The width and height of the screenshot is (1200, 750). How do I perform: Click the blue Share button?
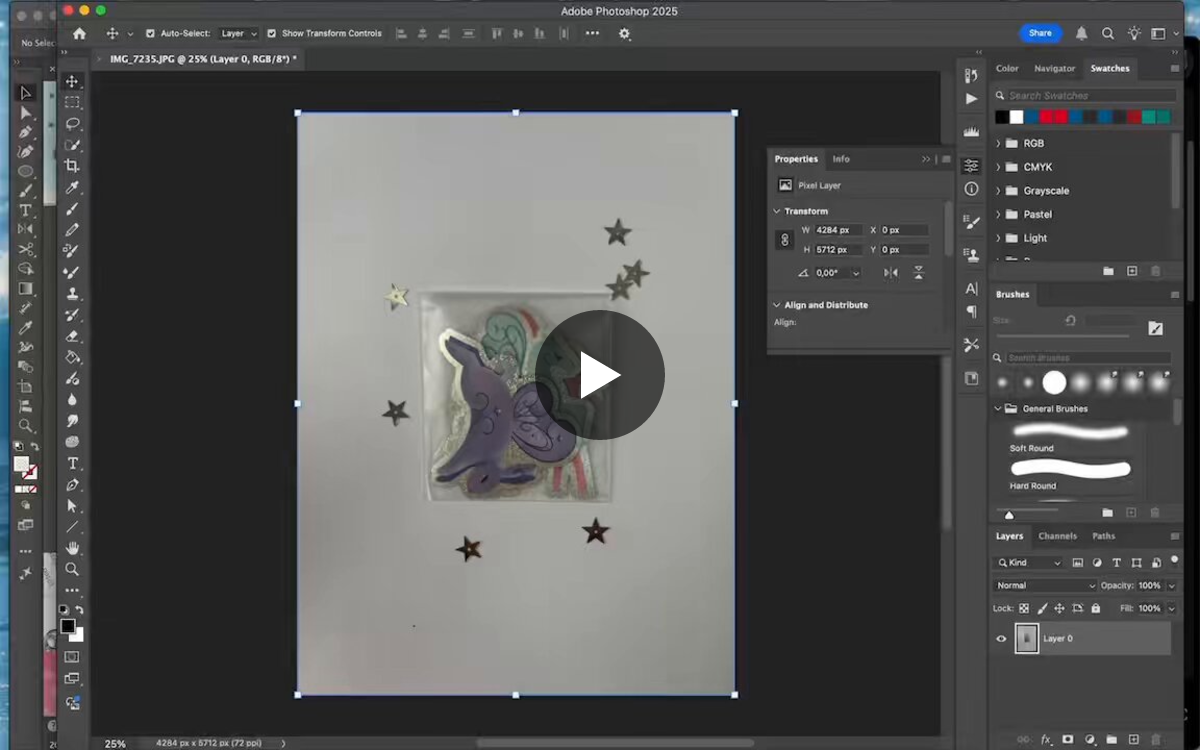click(1041, 33)
